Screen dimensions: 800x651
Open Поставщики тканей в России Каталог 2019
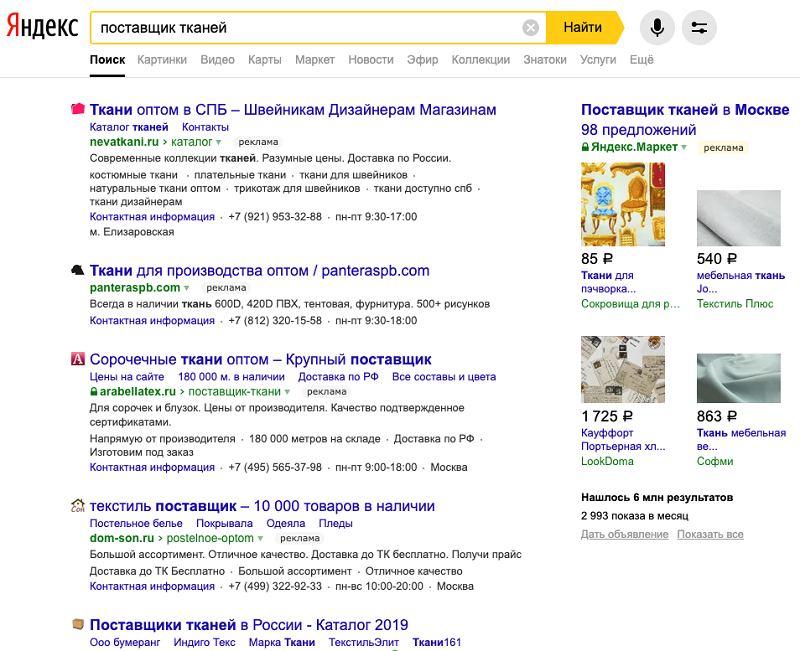point(249,625)
